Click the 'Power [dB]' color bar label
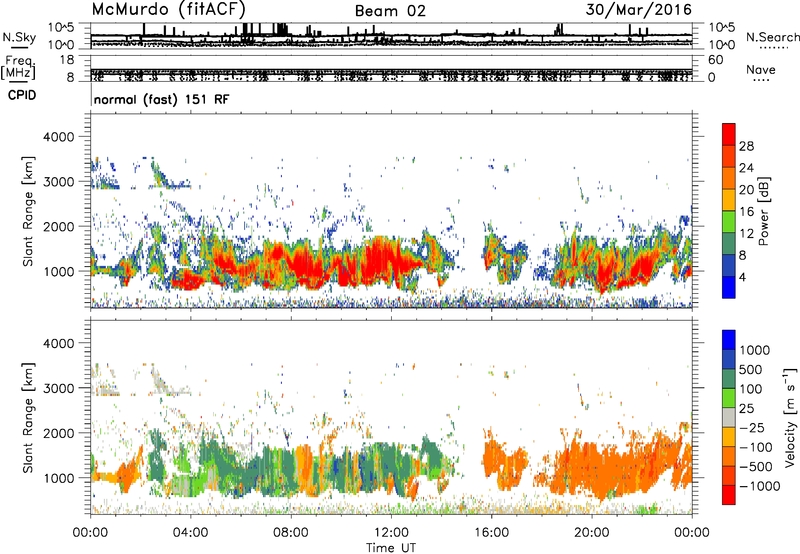The height and width of the screenshot is (554, 800). coord(763,211)
